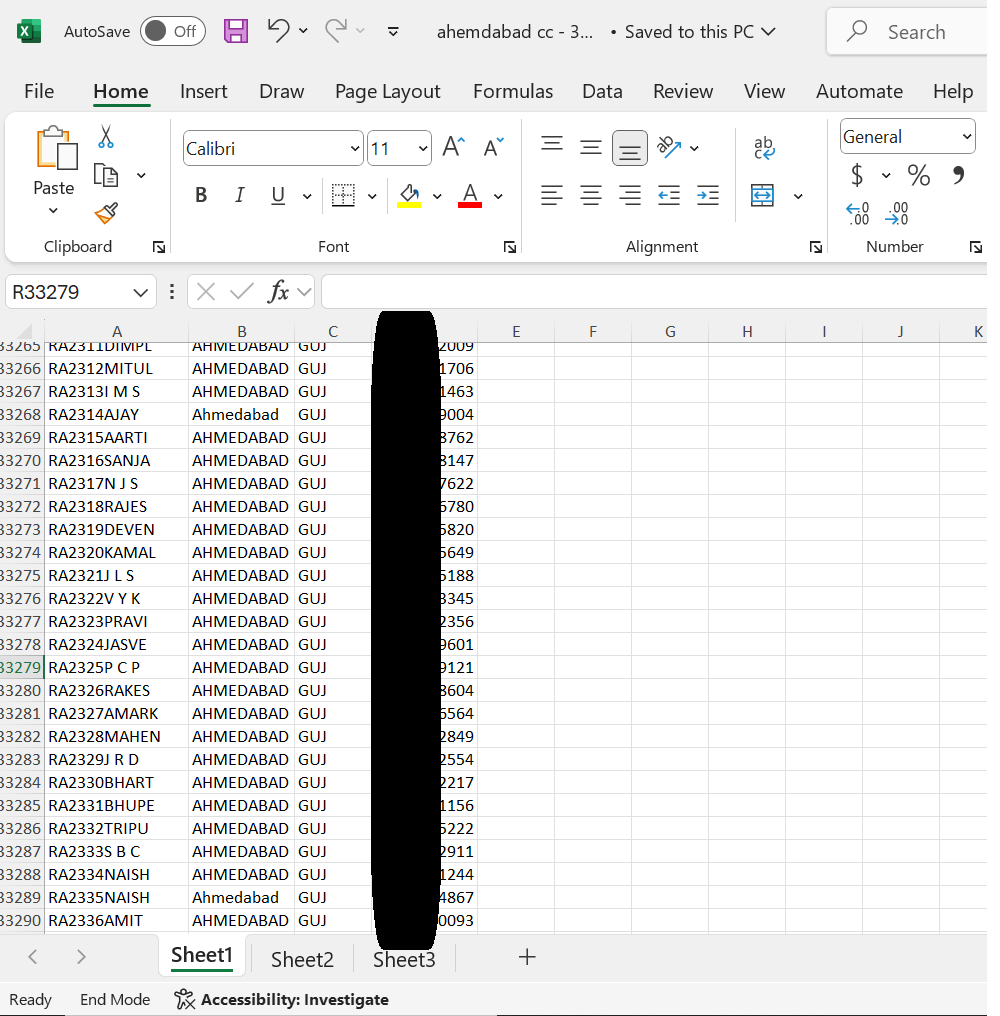Click Accessibility: Investigate in status bar

click(282, 999)
